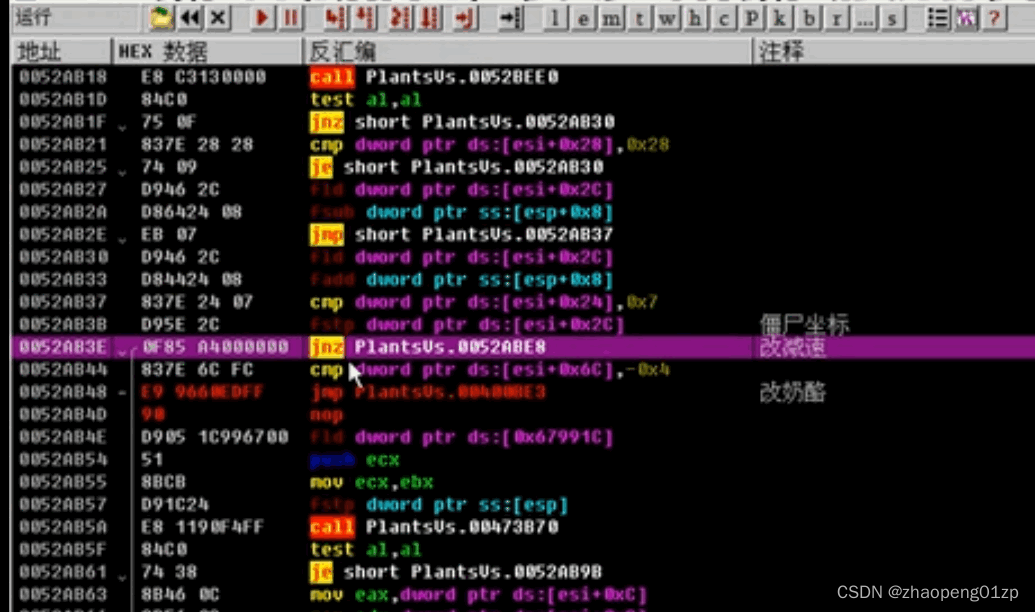The image size is (1035, 612).
Task: Close the debugged program with X icon
Action: pos(218,18)
